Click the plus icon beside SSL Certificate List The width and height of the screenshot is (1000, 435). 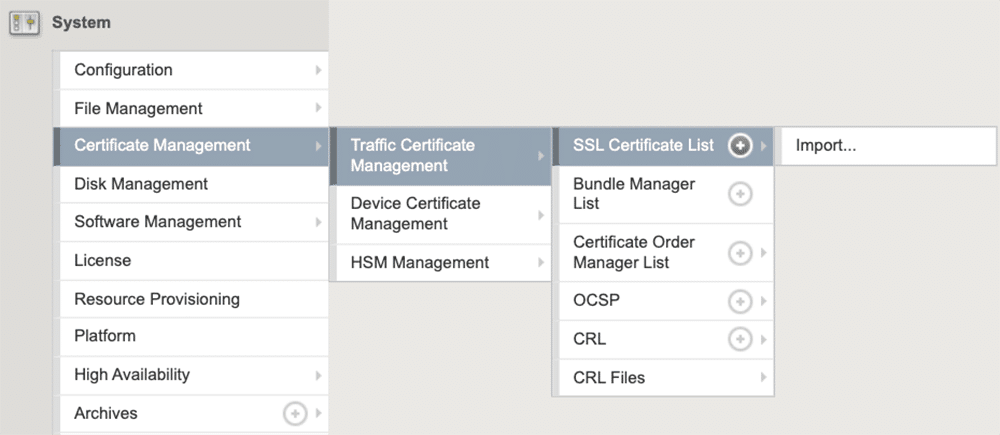739,146
